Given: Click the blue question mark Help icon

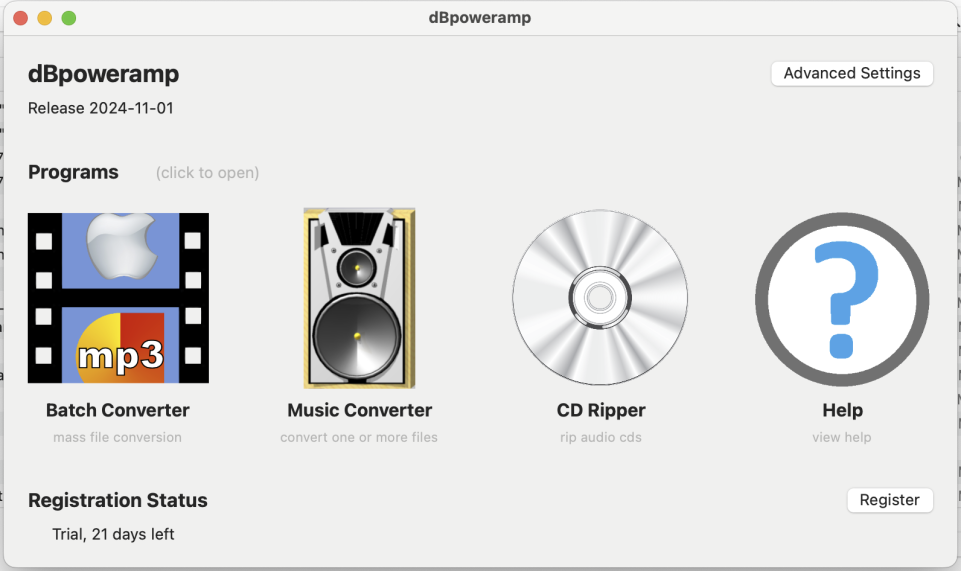Looking at the screenshot, I should (x=841, y=298).
